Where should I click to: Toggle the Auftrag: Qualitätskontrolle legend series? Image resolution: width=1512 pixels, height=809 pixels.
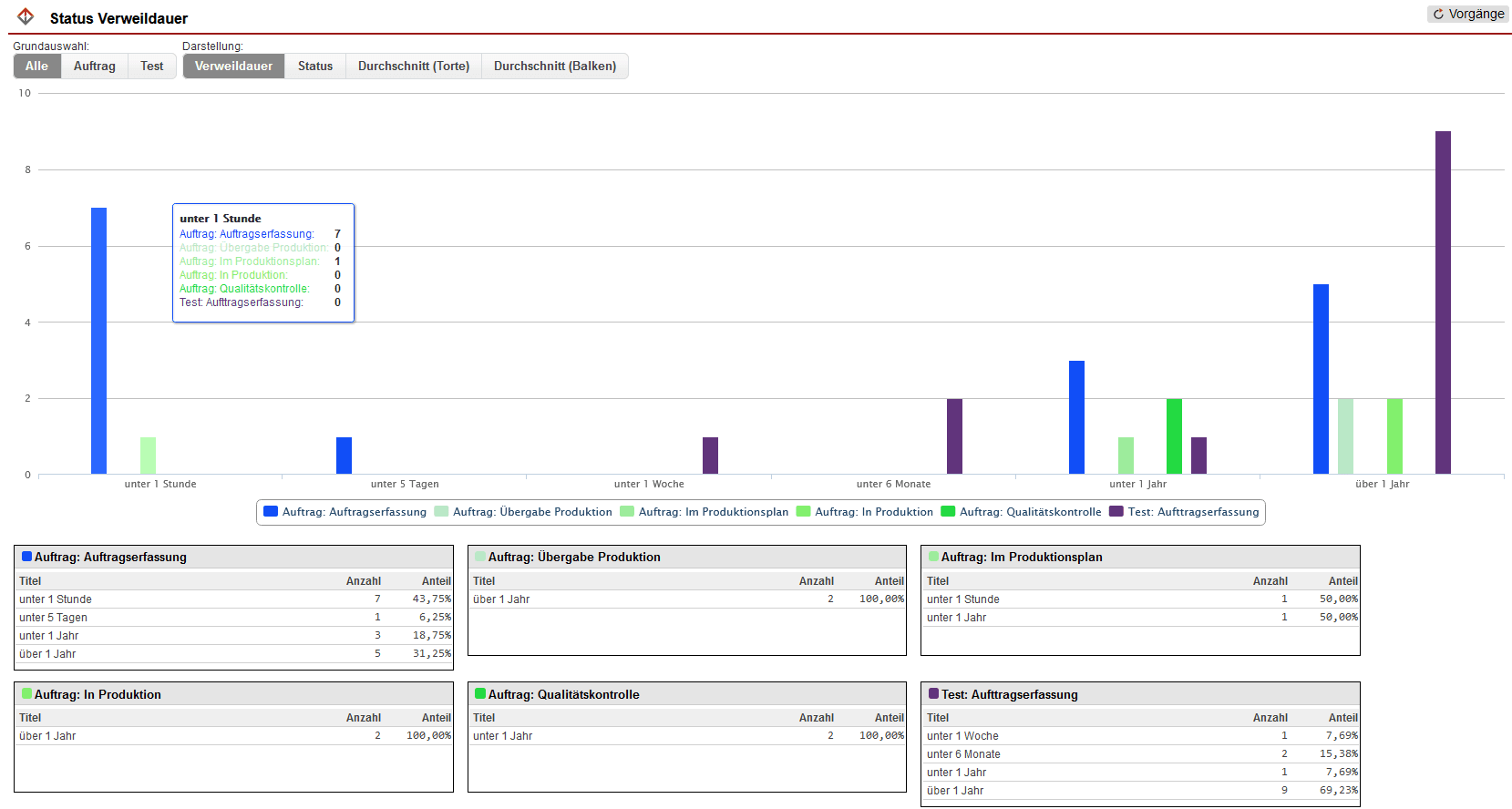pos(1030,512)
